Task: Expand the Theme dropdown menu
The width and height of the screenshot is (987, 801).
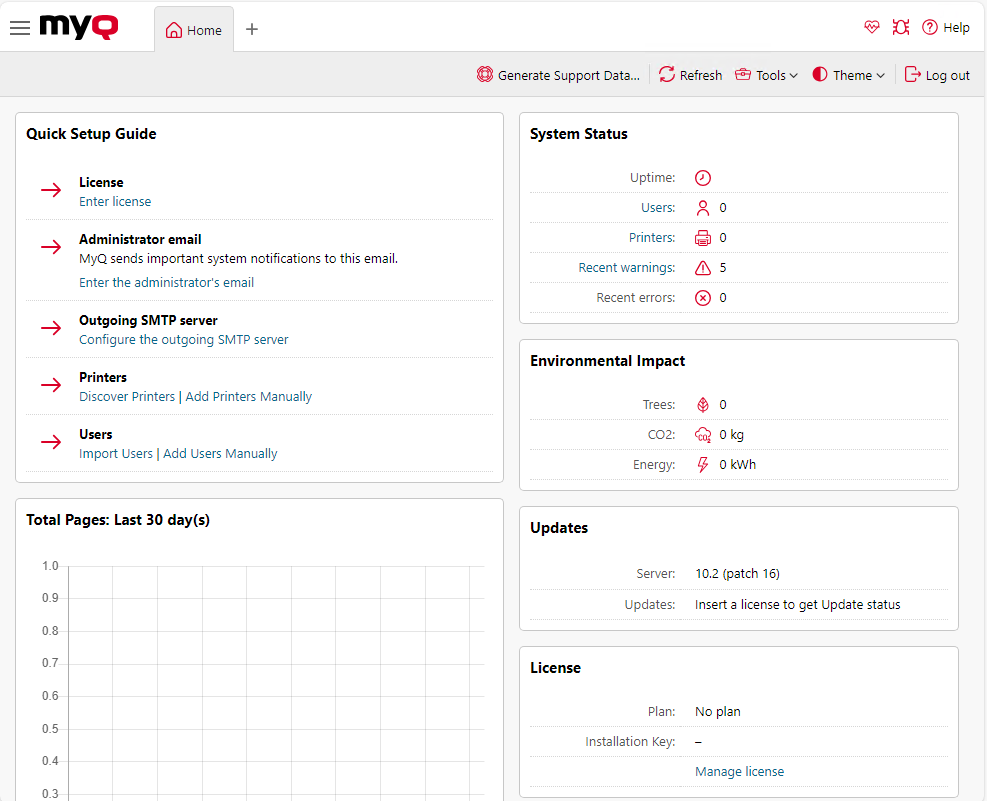Action: point(848,75)
